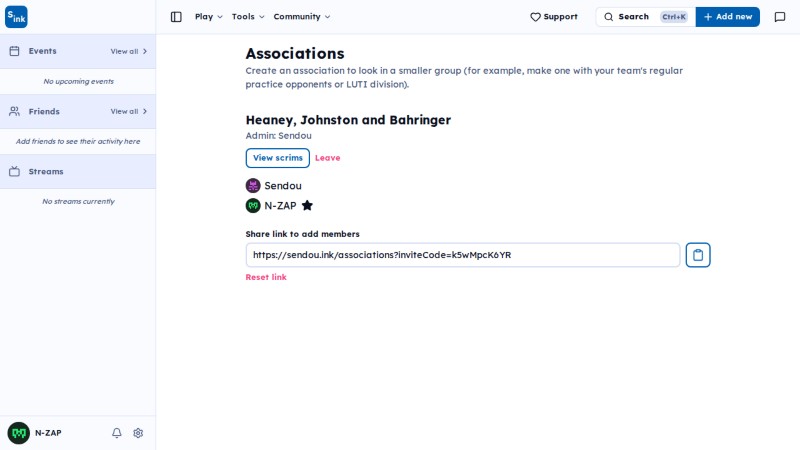Image resolution: width=800 pixels, height=450 pixels.
Task: Open the N-ZAP member name in list
Action: click(x=280, y=206)
